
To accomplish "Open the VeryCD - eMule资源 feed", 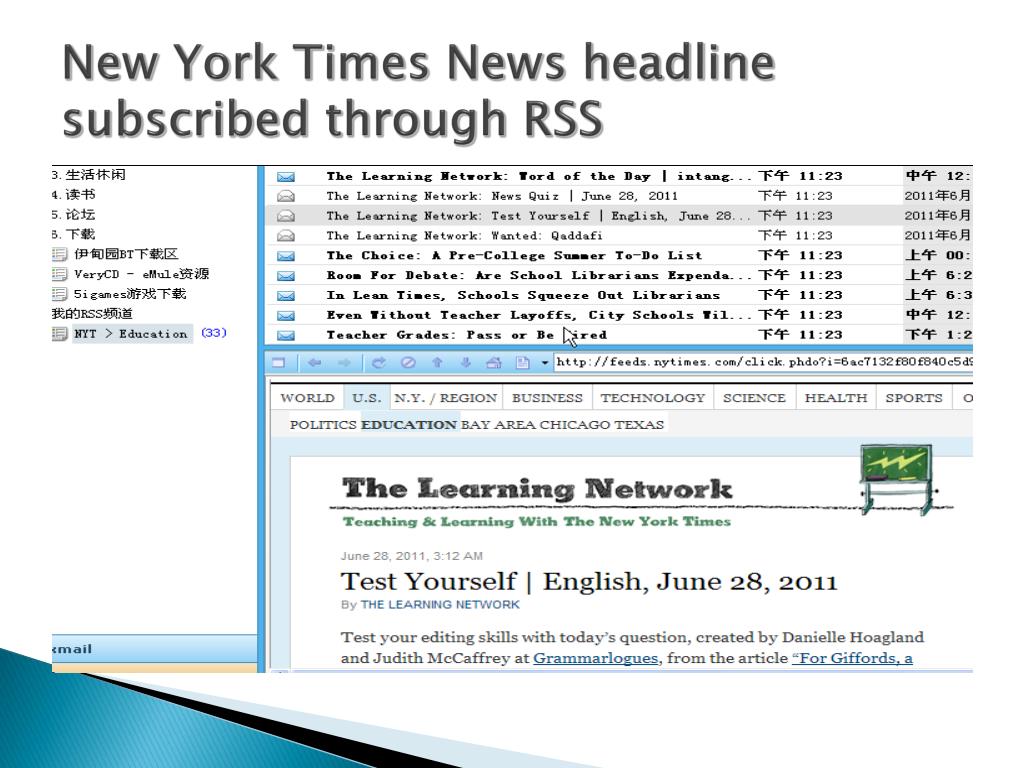I will (141, 274).
